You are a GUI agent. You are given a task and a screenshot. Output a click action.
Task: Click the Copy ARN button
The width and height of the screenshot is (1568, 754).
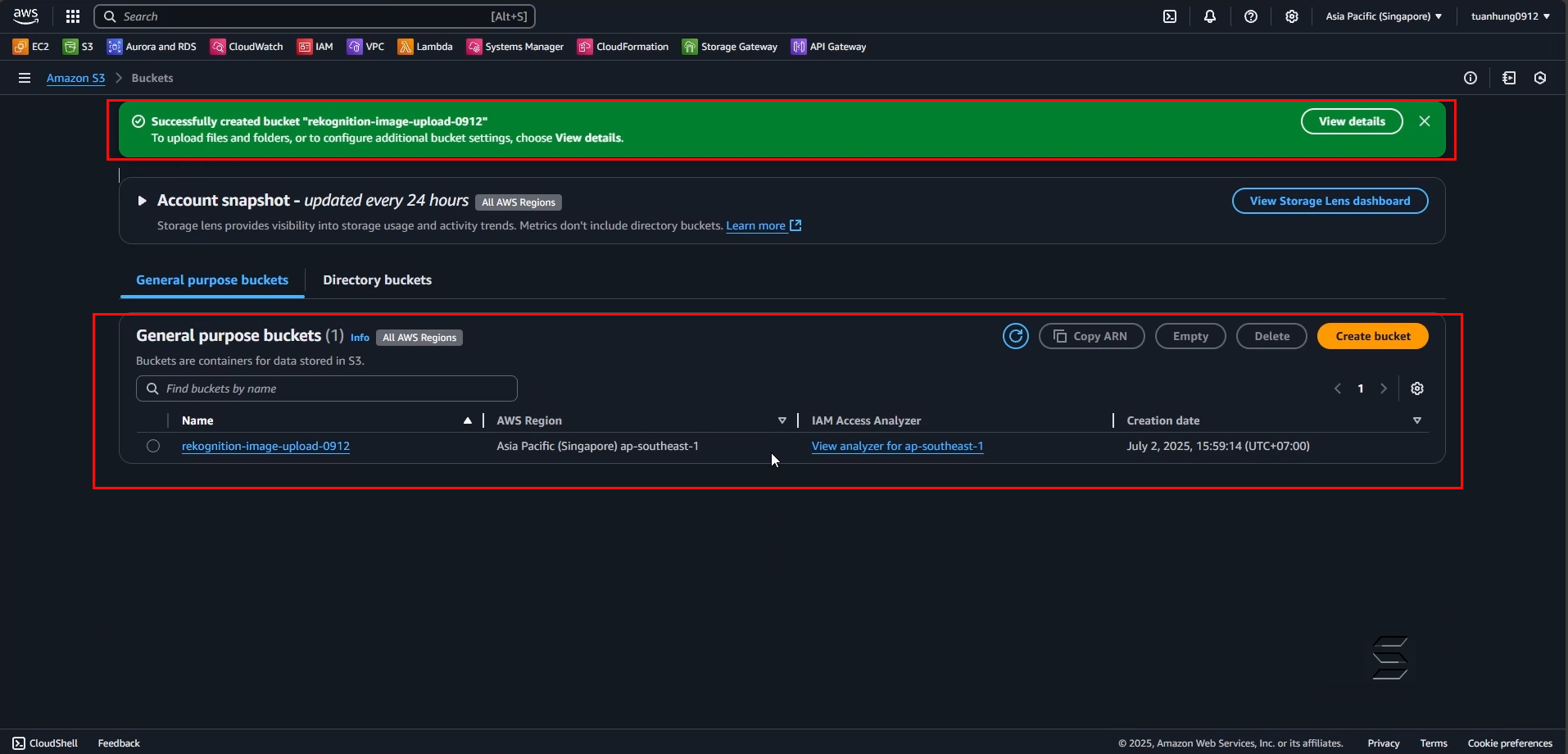(x=1091, y=336)
